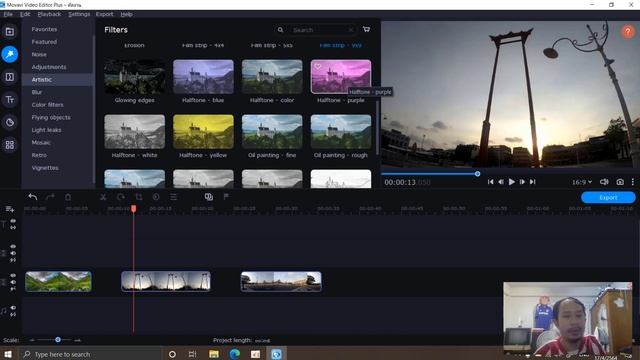Open the More tools grid icon

10,145
